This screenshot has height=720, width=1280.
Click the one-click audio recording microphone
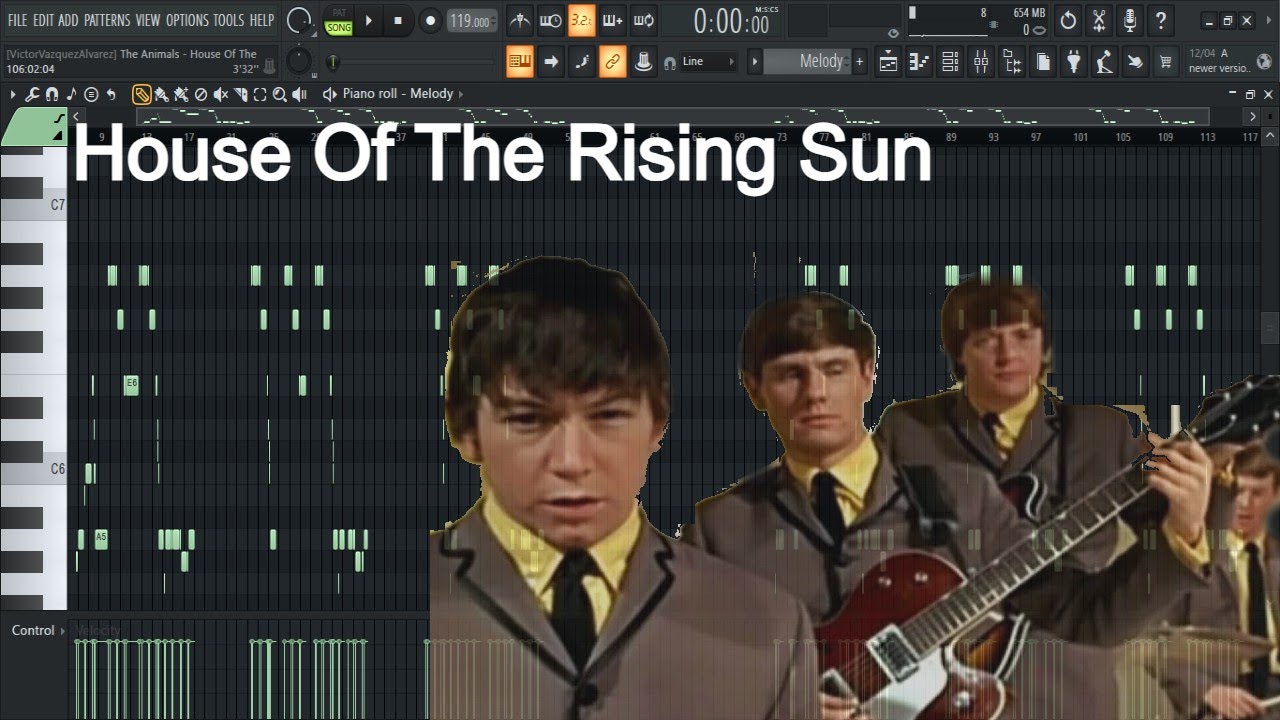pos(1130,20)
